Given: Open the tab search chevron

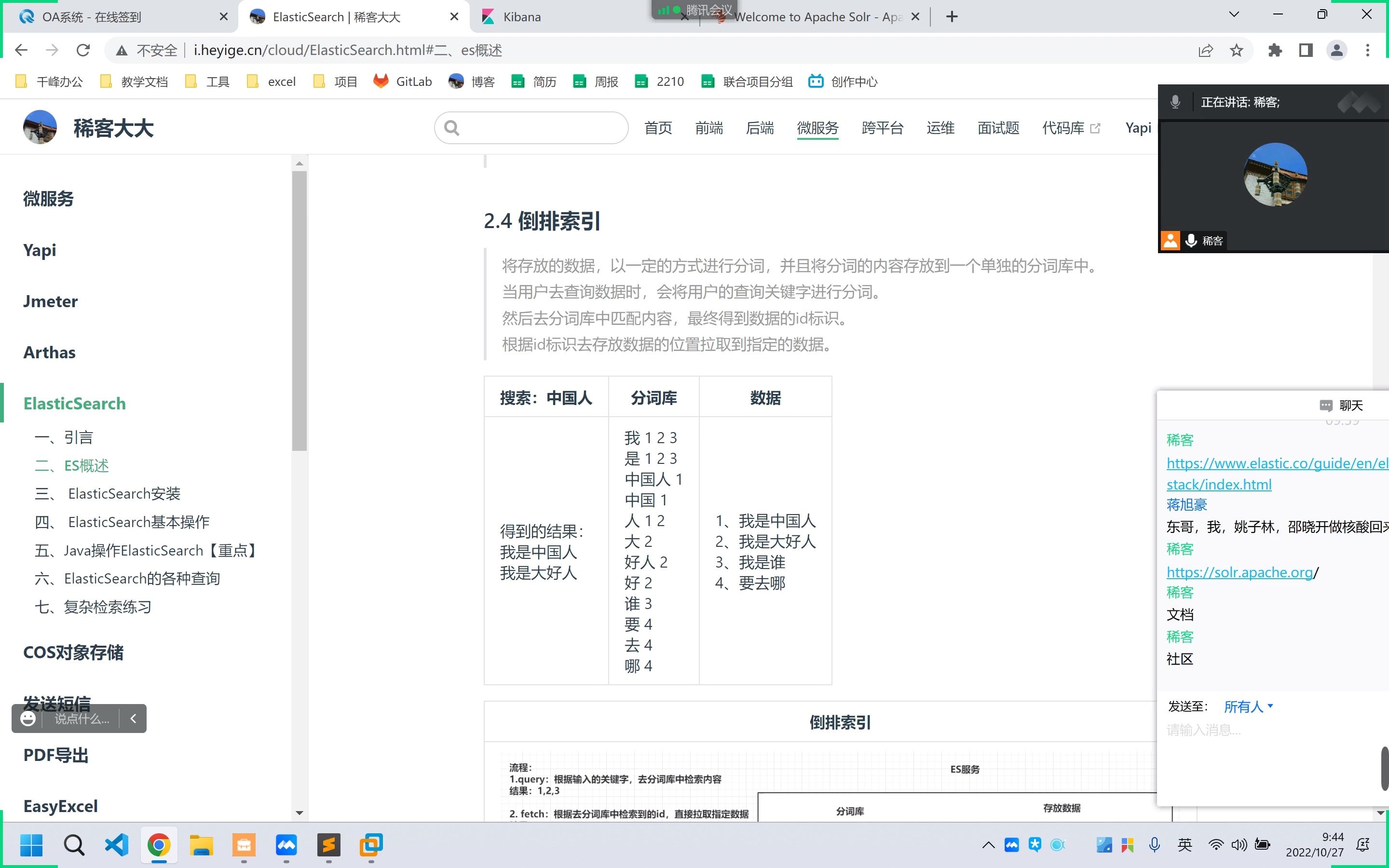Looking at the screenshot, I should (1234, 14).
